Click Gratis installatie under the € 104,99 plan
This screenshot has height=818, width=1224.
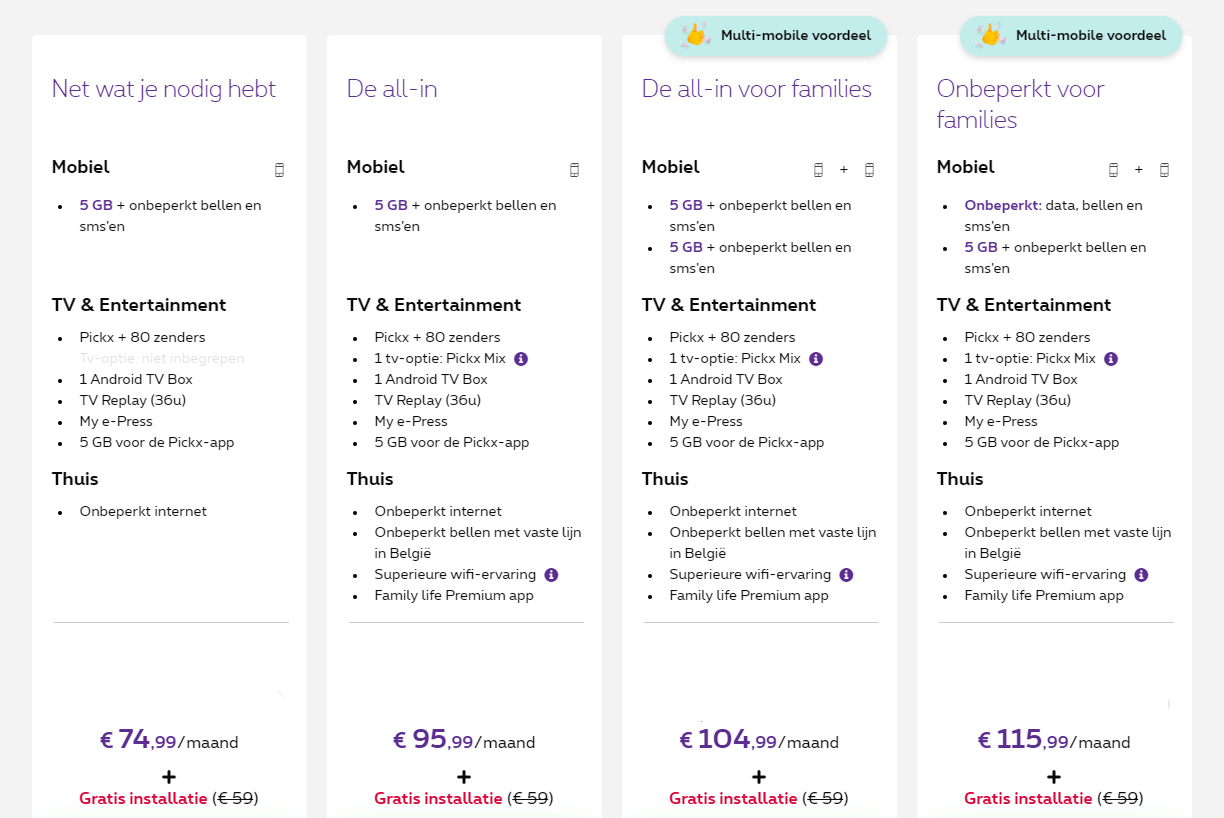pyautogui.click(x=735, y=799)
